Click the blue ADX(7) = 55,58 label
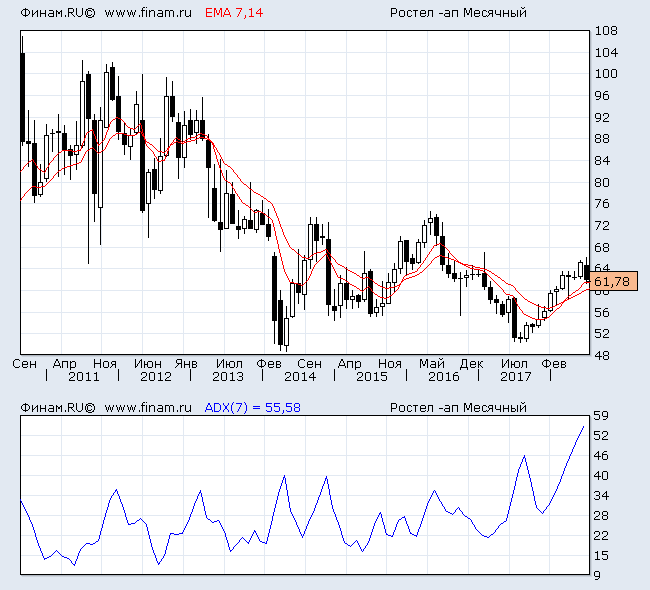 pyautogui.click(x=252, y=408)
